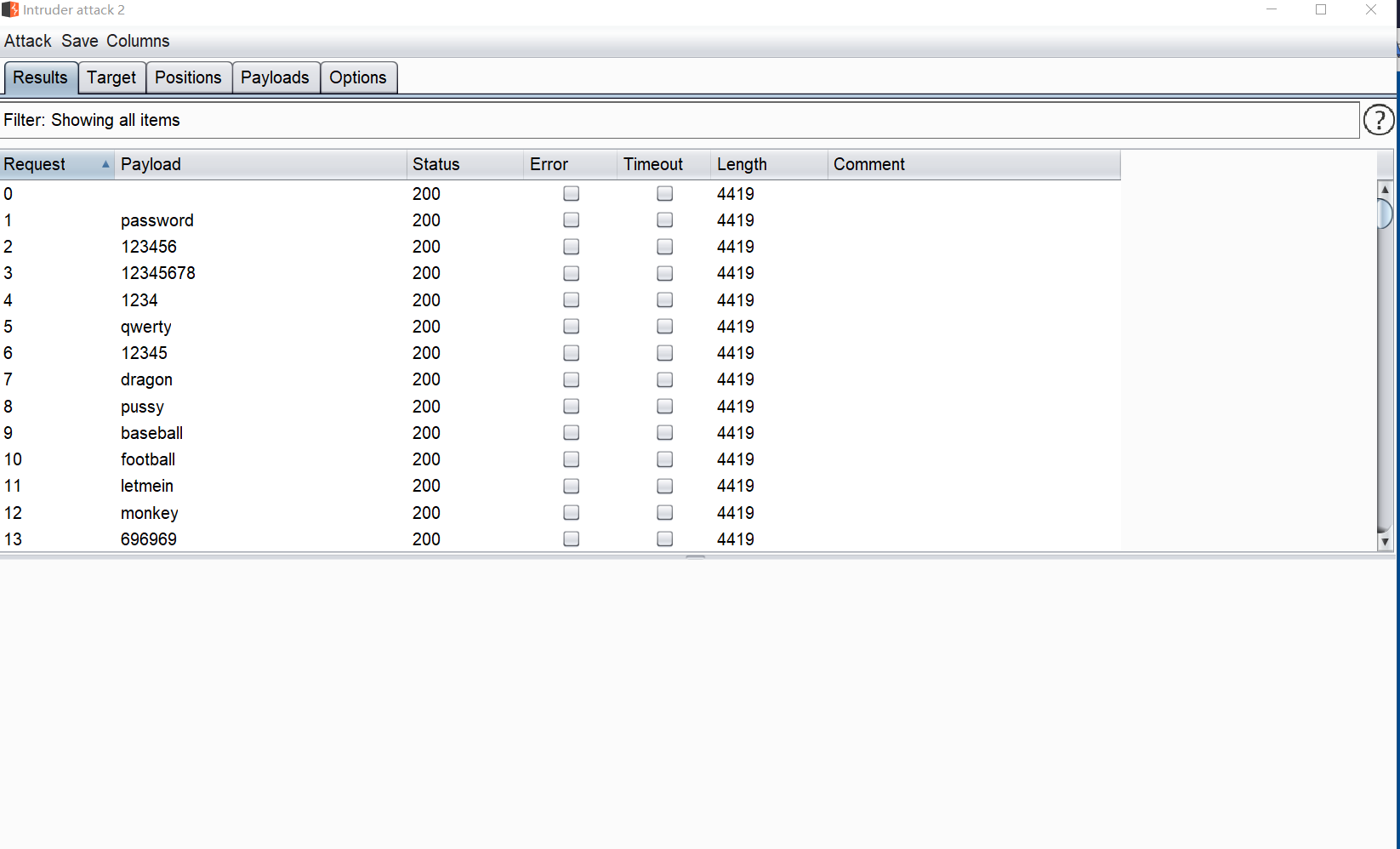The width and height of the screenshot is (1400, 849).
Task: Switch to the Payloads tab
Action: tap(275, 77)
